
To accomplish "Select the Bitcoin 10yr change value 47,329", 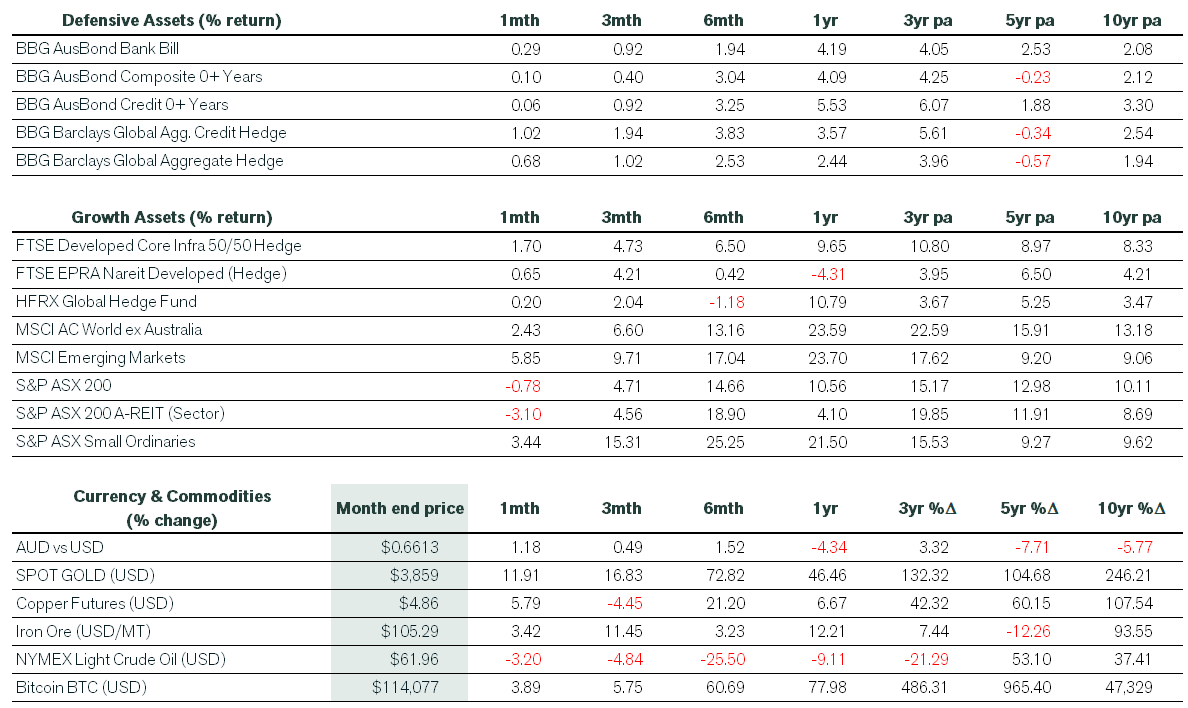I will pos(1131,687).
